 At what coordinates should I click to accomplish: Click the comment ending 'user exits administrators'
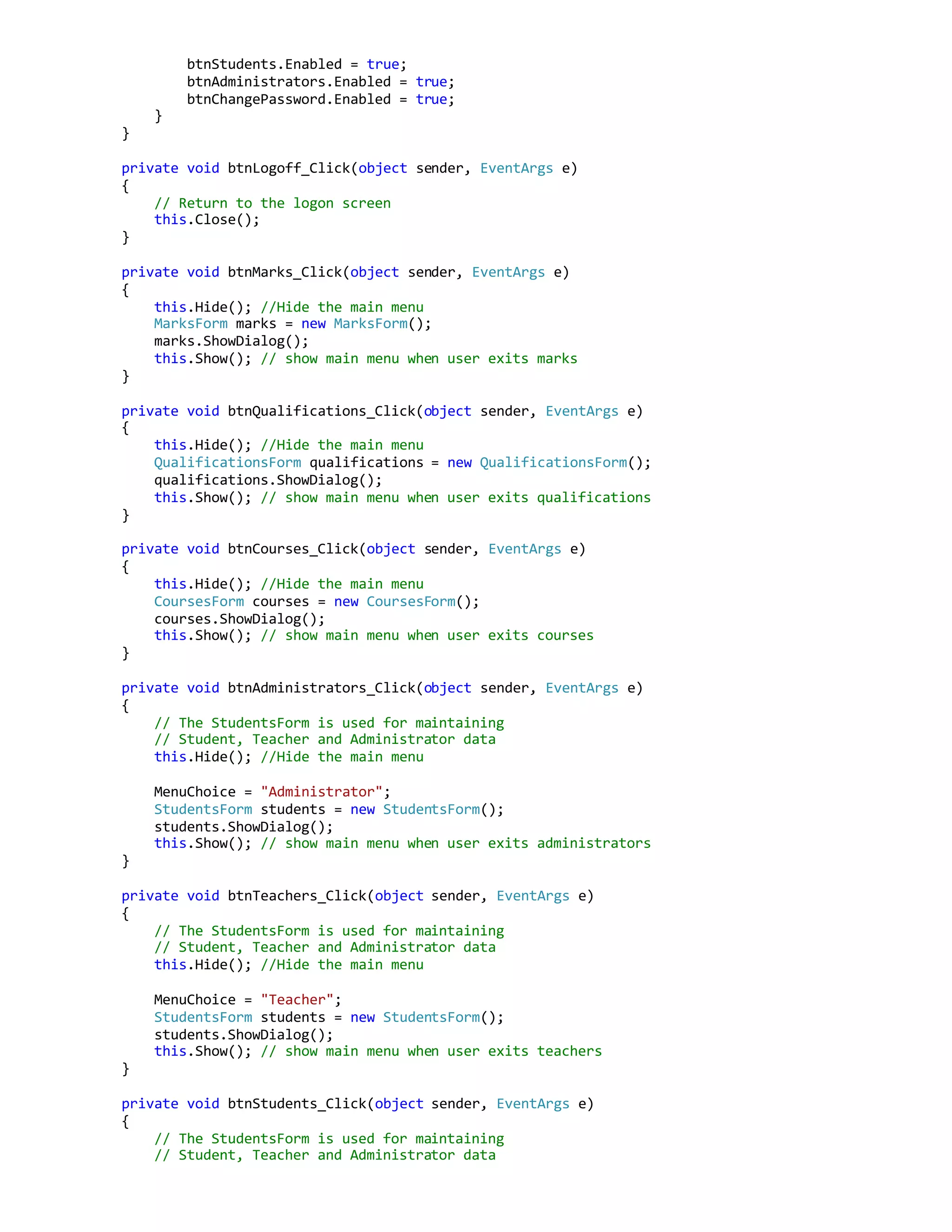[456, 843]
